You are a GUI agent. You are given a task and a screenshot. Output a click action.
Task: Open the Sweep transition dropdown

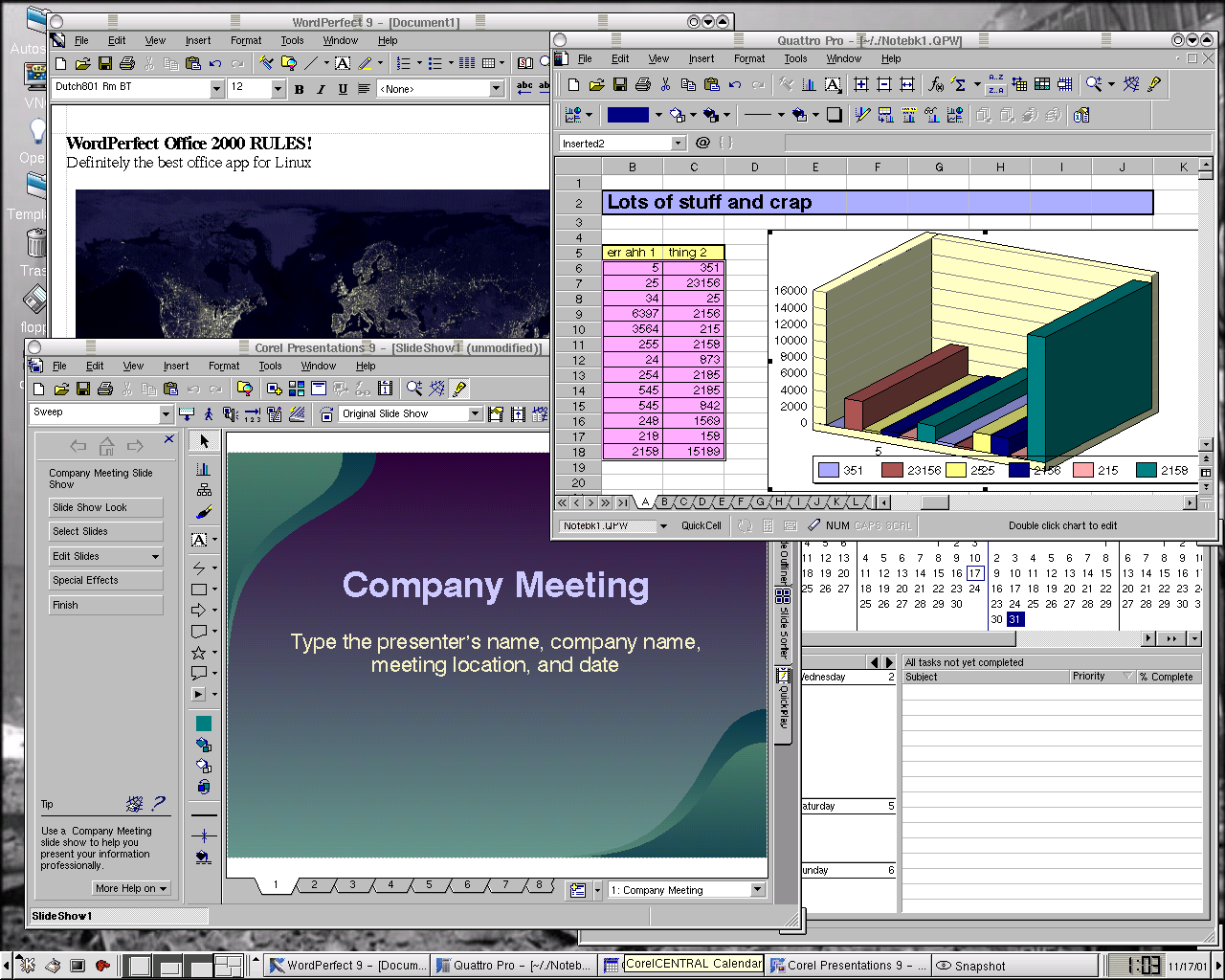click(x=166, y=413)
